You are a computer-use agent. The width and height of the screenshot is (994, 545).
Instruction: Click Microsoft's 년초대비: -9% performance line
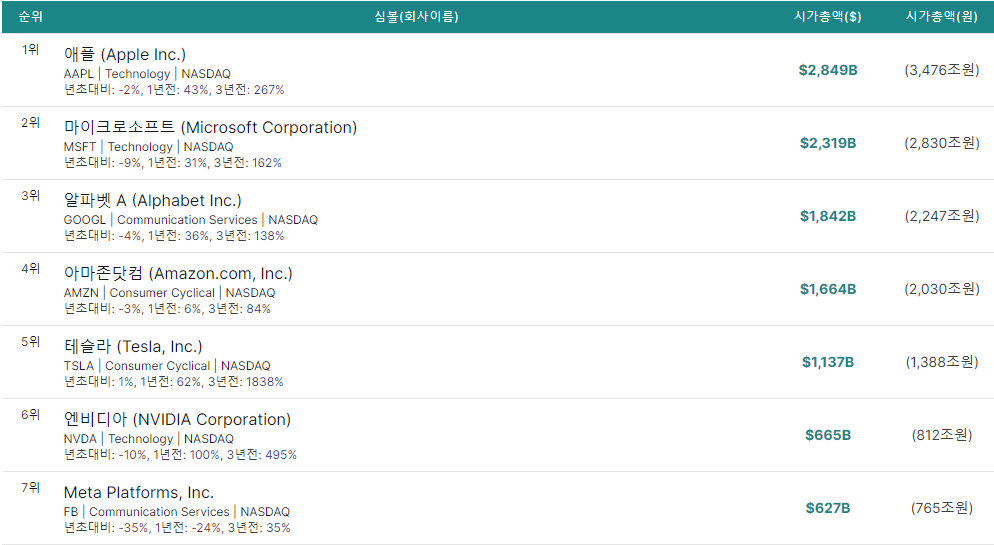pos(172,162)
